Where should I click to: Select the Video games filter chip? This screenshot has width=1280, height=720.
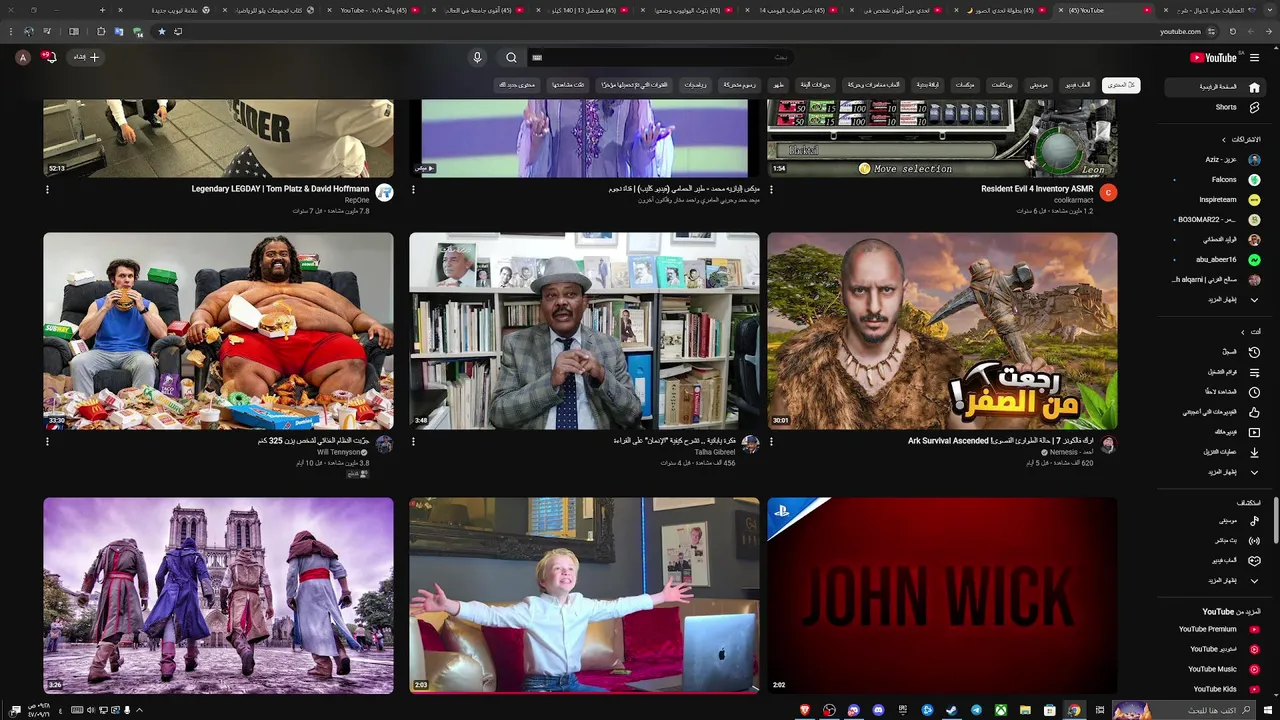(1077, 85)
